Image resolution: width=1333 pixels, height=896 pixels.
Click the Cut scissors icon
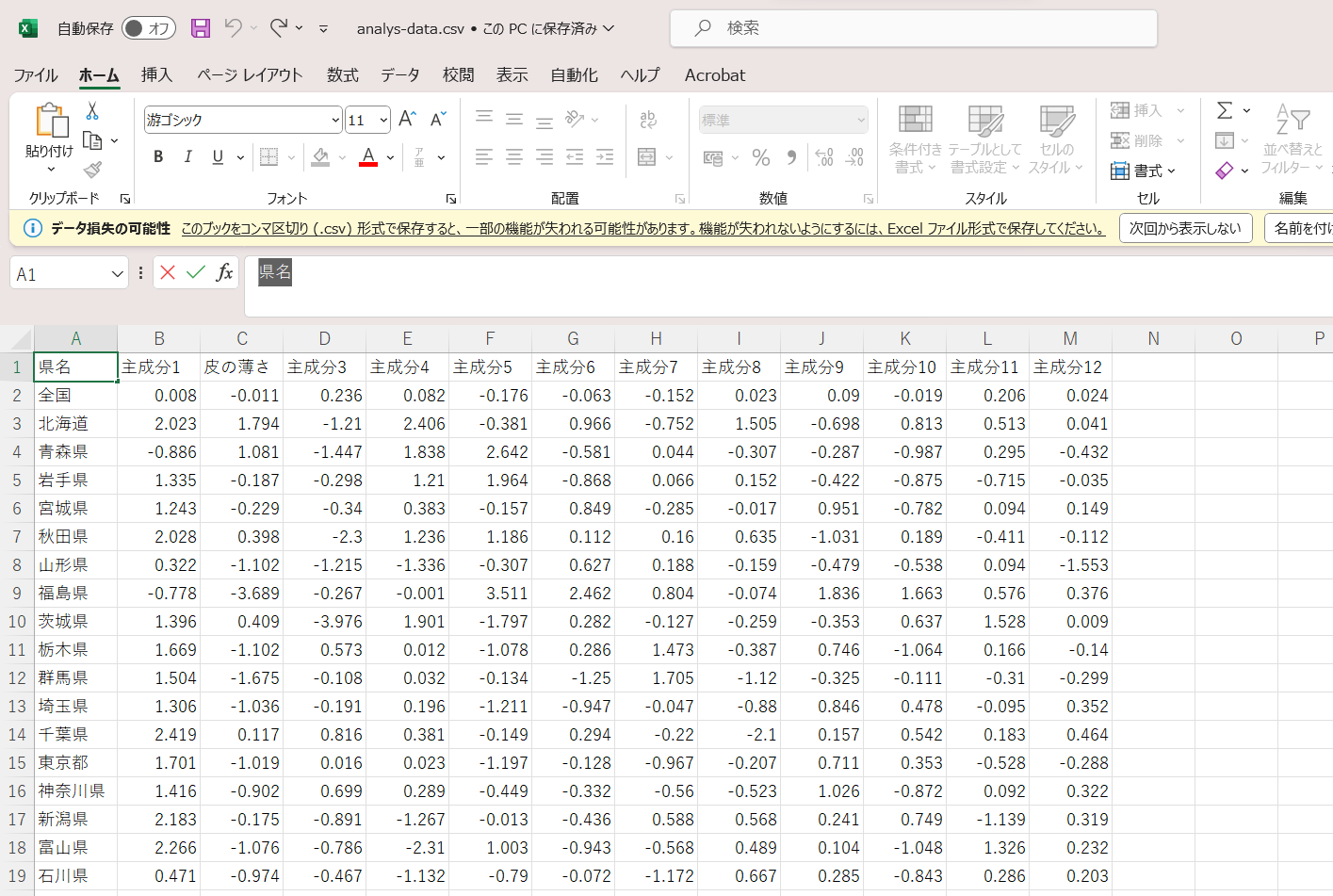tap(92, 111)
